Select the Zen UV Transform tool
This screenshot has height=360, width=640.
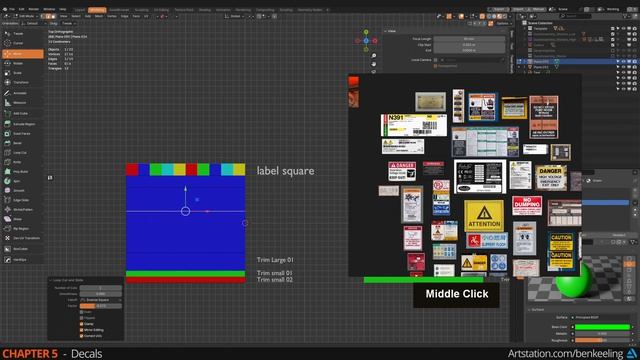pos(22,238)
